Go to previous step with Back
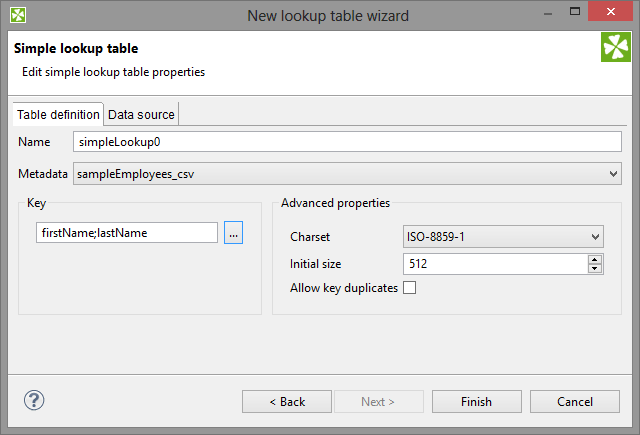Screen dimensions: 640x435 point(287,401)
